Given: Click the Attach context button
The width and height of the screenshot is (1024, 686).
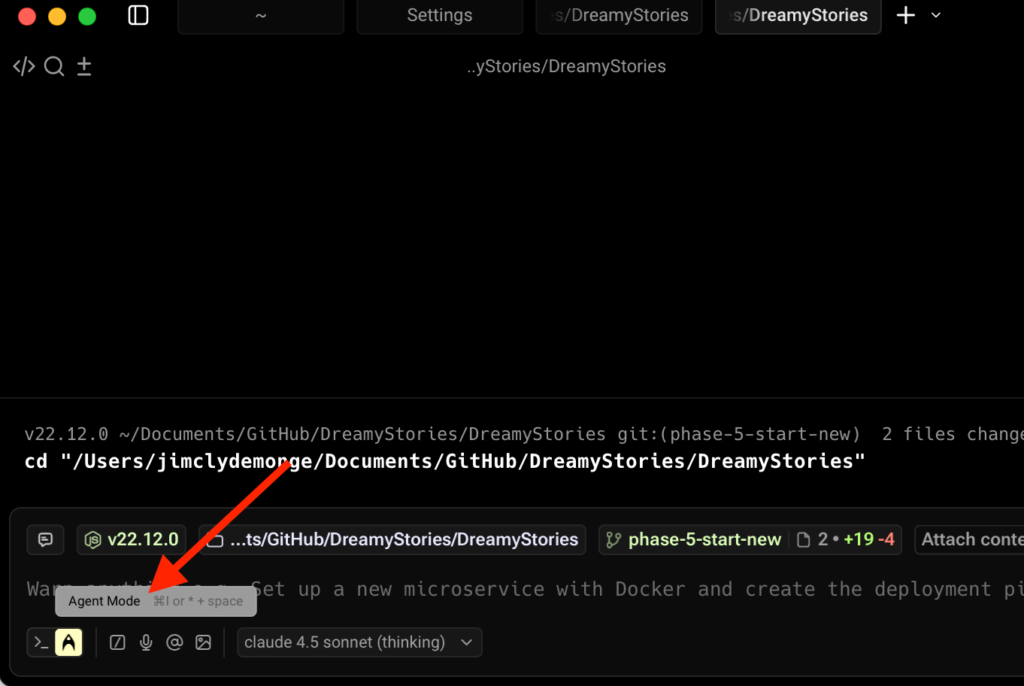Looking at the screenshot, I should (970, 540).
